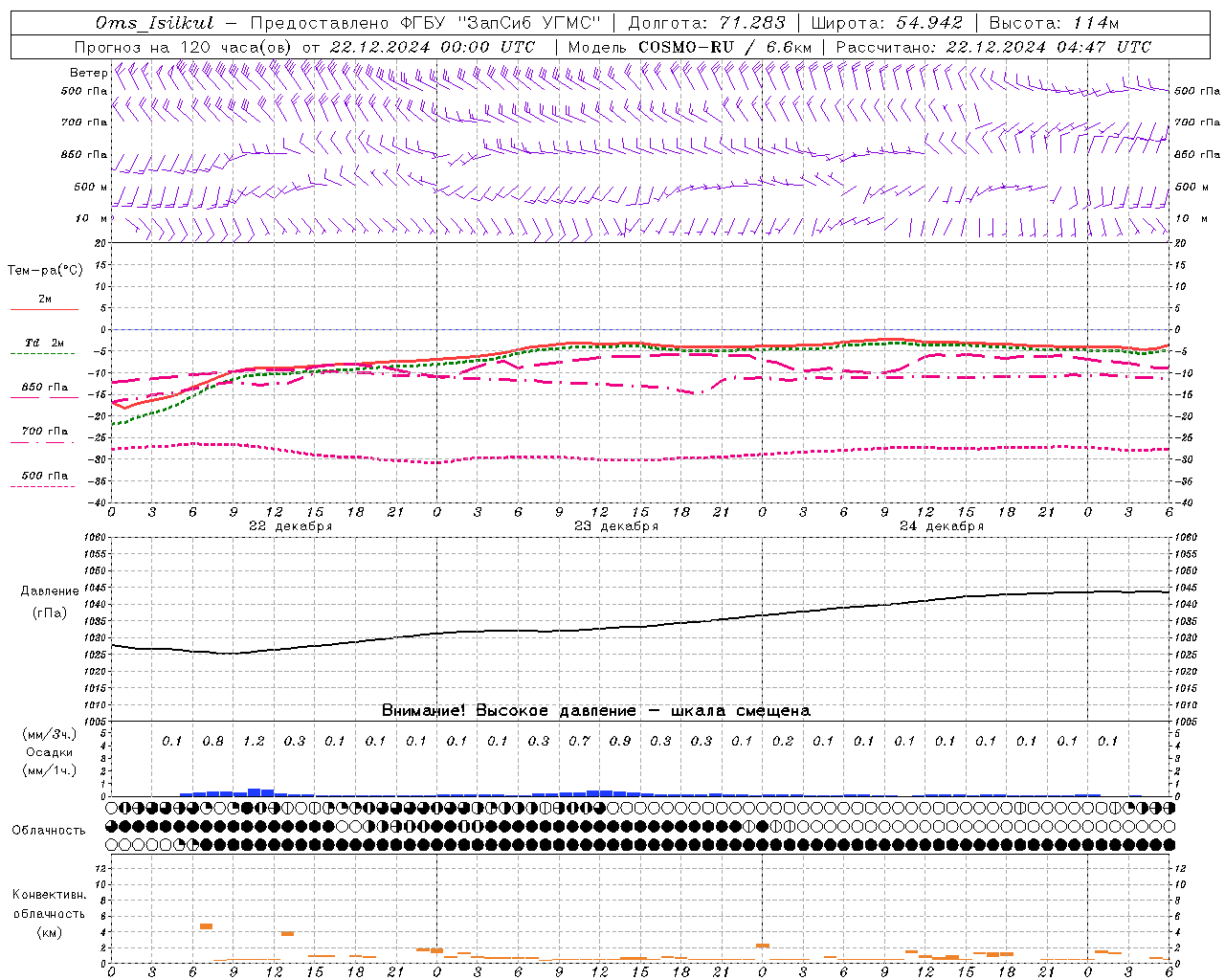
Task: Click the station name Oms_Isilkul
Action: tap(155, 23)
